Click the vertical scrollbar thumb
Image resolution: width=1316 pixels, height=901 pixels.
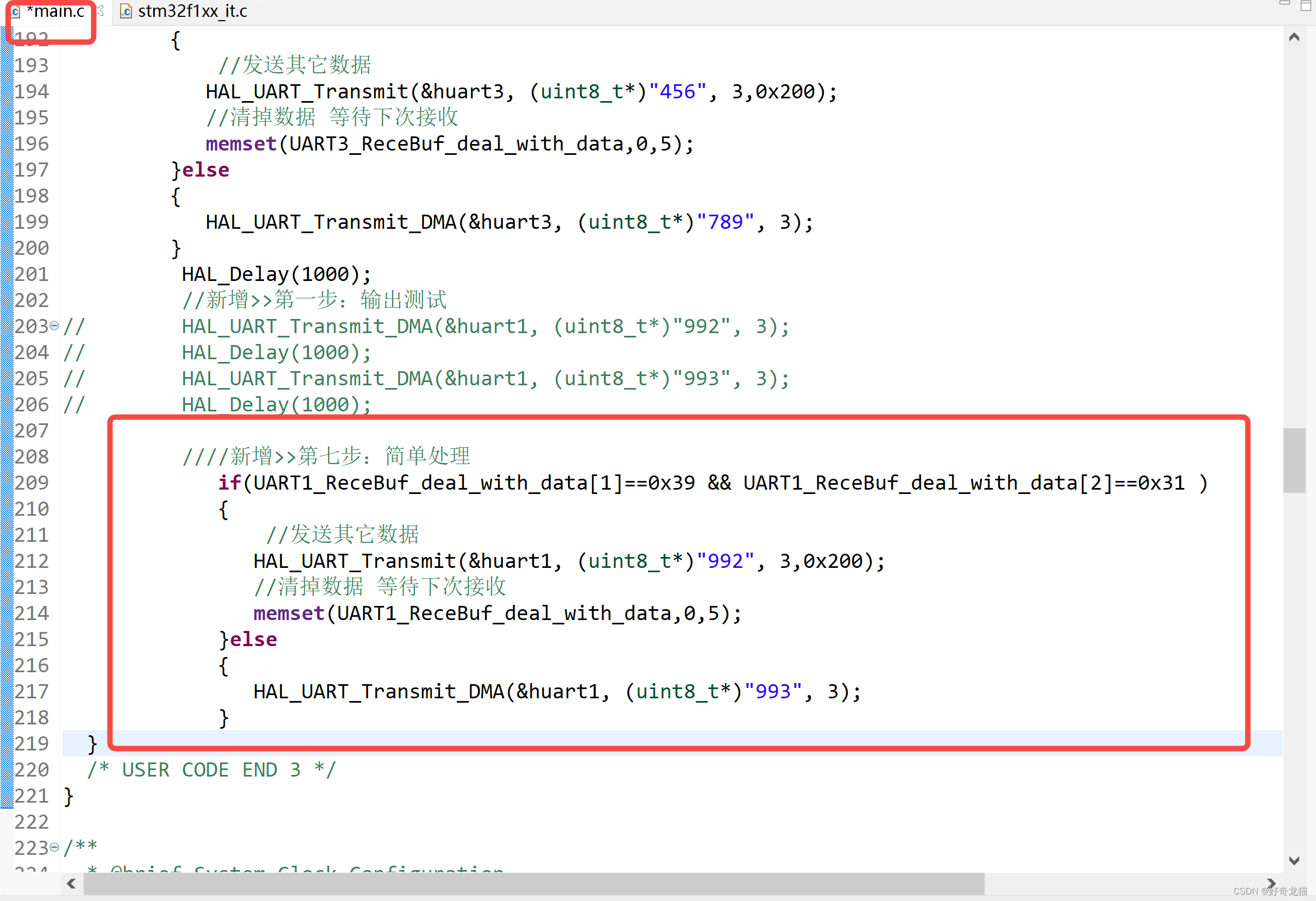tap(1294, 461)
